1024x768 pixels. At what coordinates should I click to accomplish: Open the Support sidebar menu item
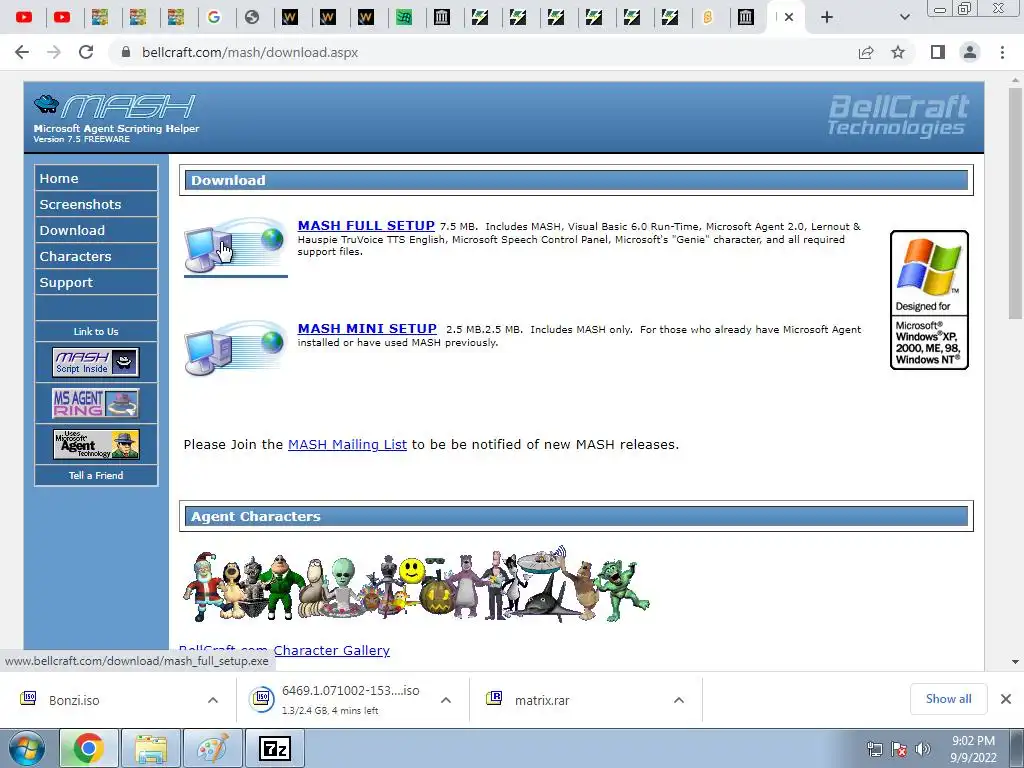[x=96, y=282]
